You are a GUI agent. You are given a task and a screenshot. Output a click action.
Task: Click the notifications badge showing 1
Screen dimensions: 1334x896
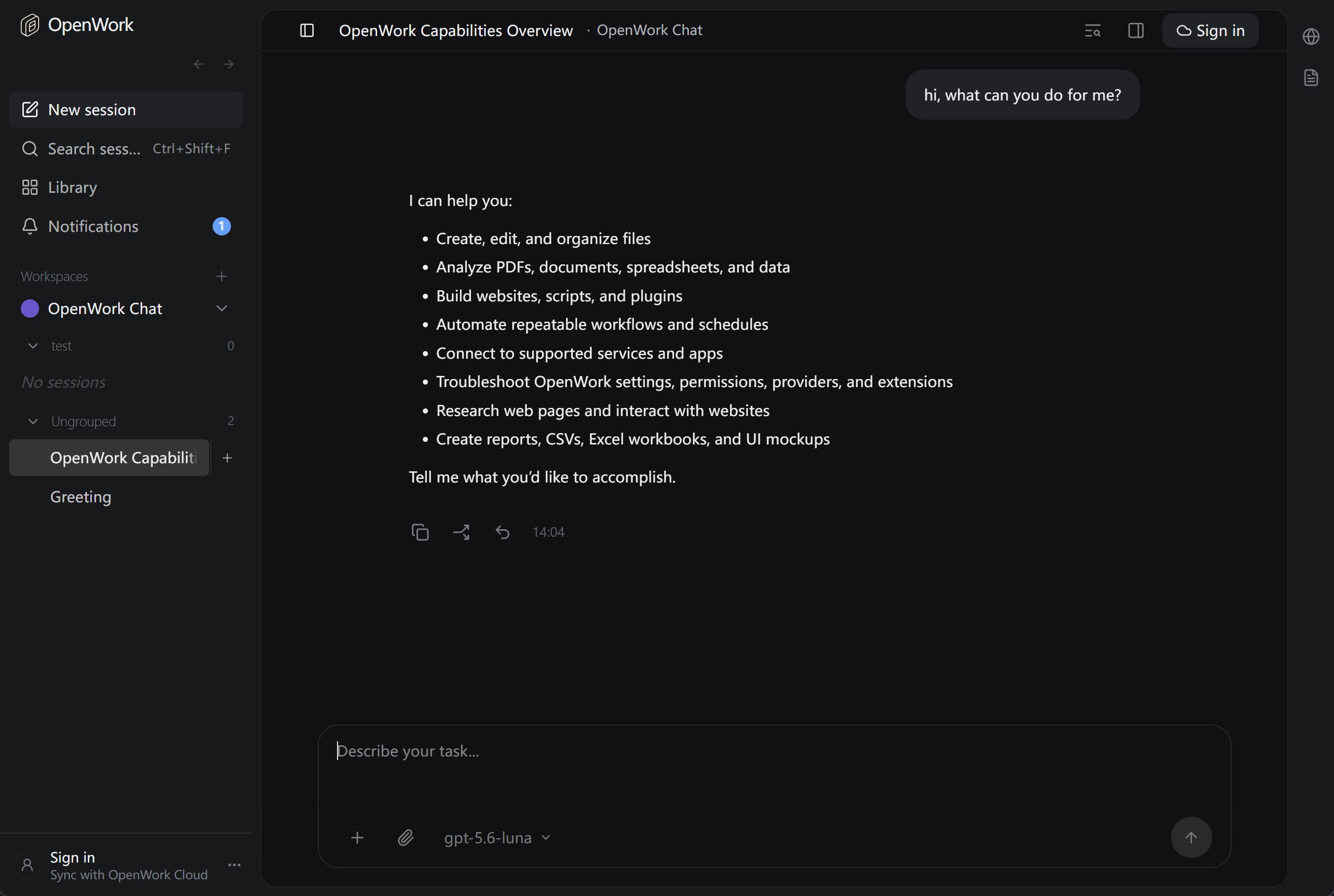(x=222, y=226)
